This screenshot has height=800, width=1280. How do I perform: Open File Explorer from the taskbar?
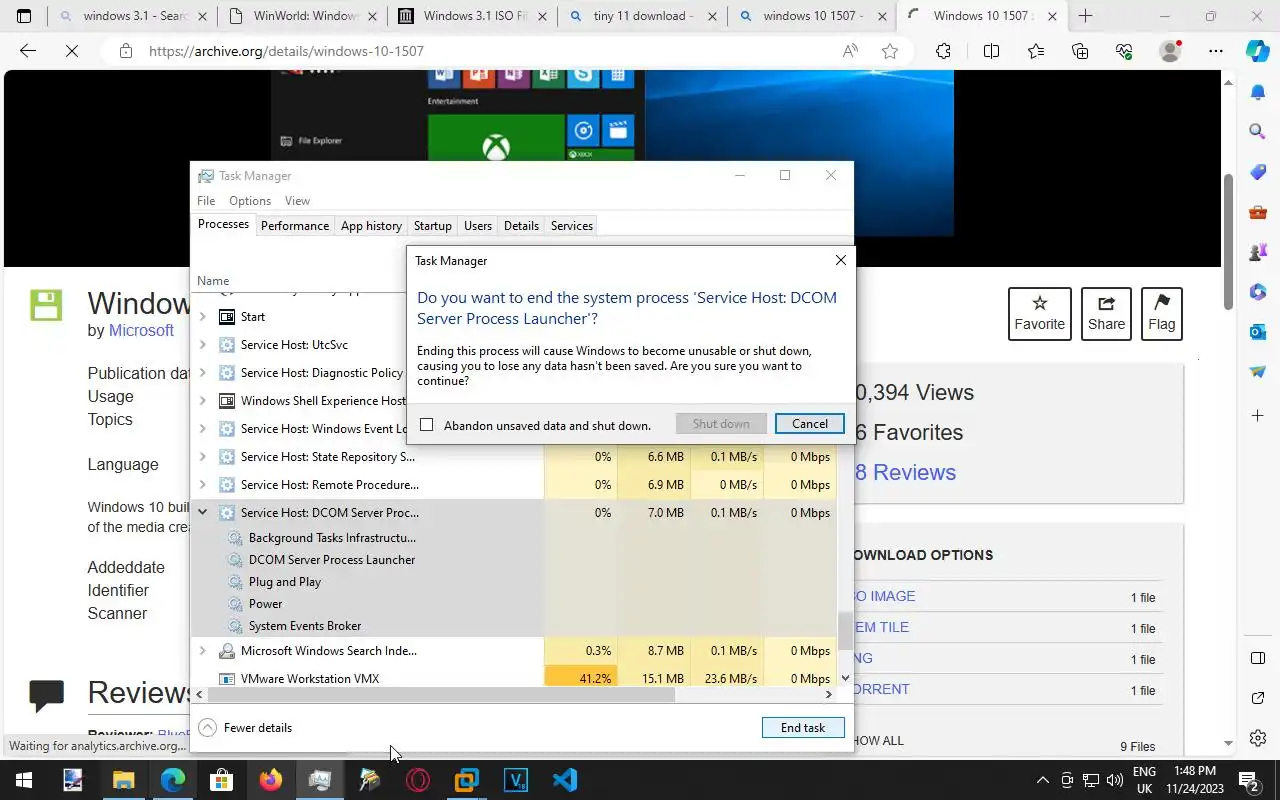click(123, 780)
